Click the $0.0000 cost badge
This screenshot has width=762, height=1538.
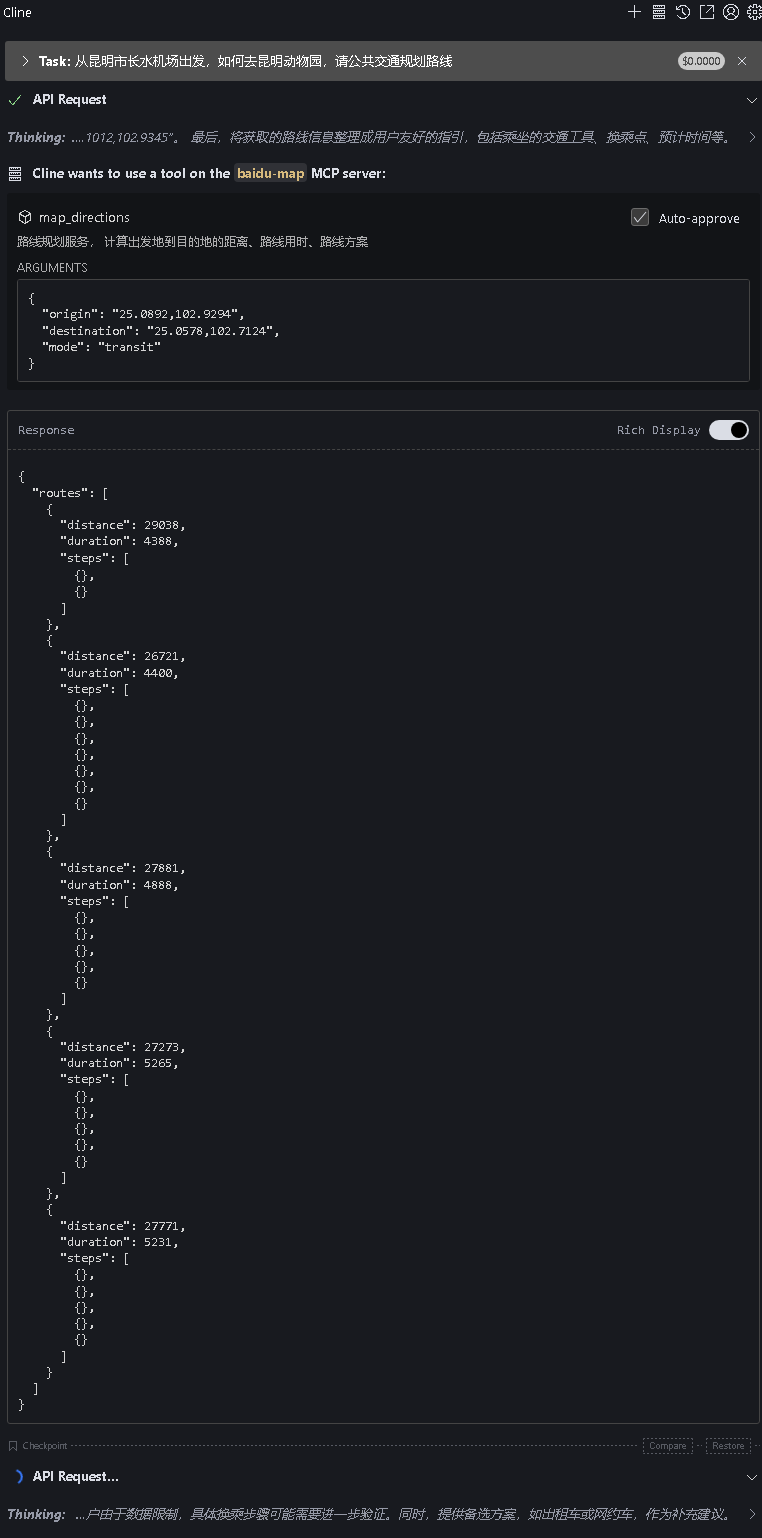point(701,61)
